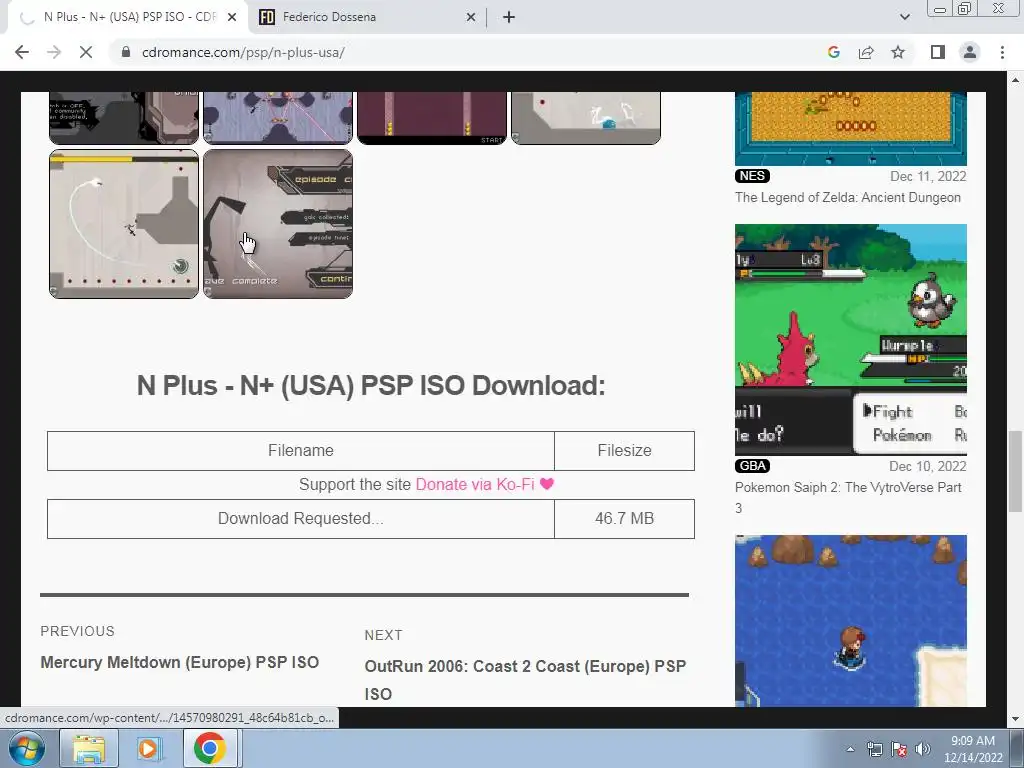
Task: Show hidden system tray icons
Action: 850,749
